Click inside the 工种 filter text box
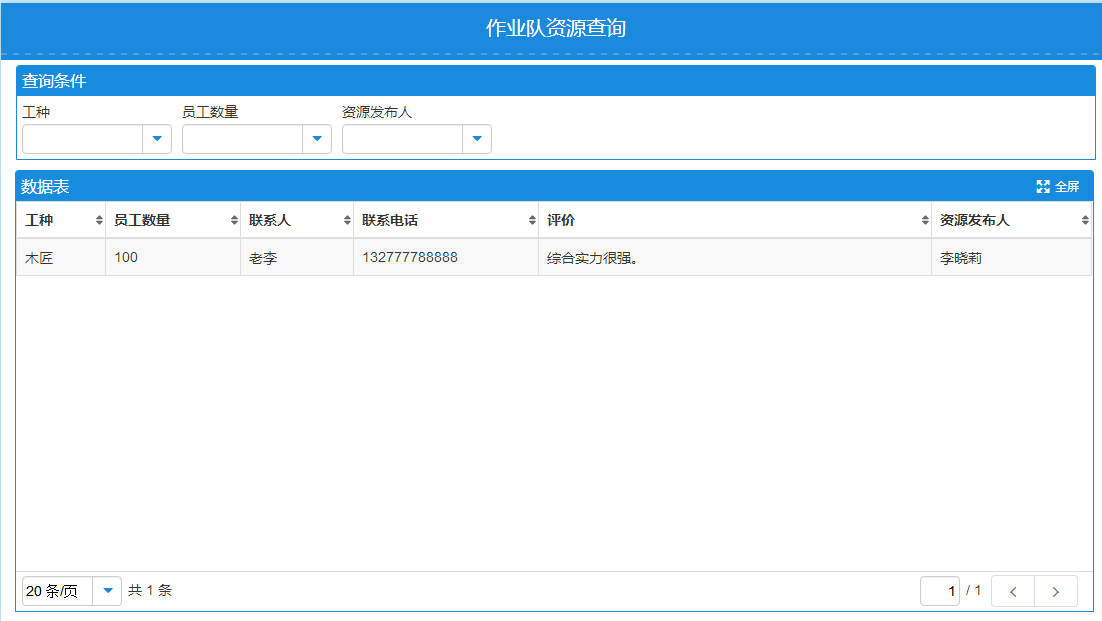The image size is (1102, 621). coord(83,139)
